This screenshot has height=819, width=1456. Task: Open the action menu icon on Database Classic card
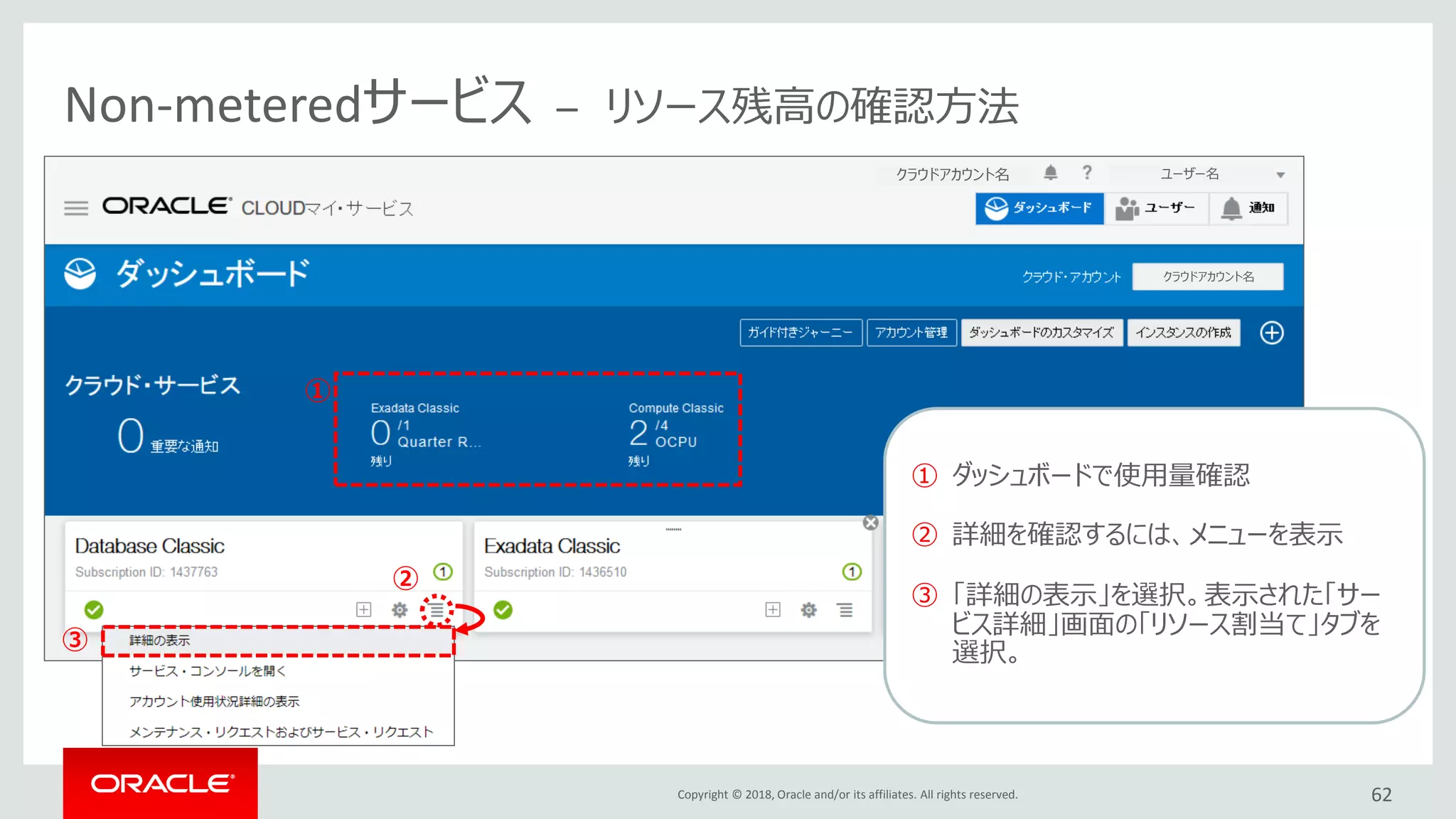click(437, 610)
